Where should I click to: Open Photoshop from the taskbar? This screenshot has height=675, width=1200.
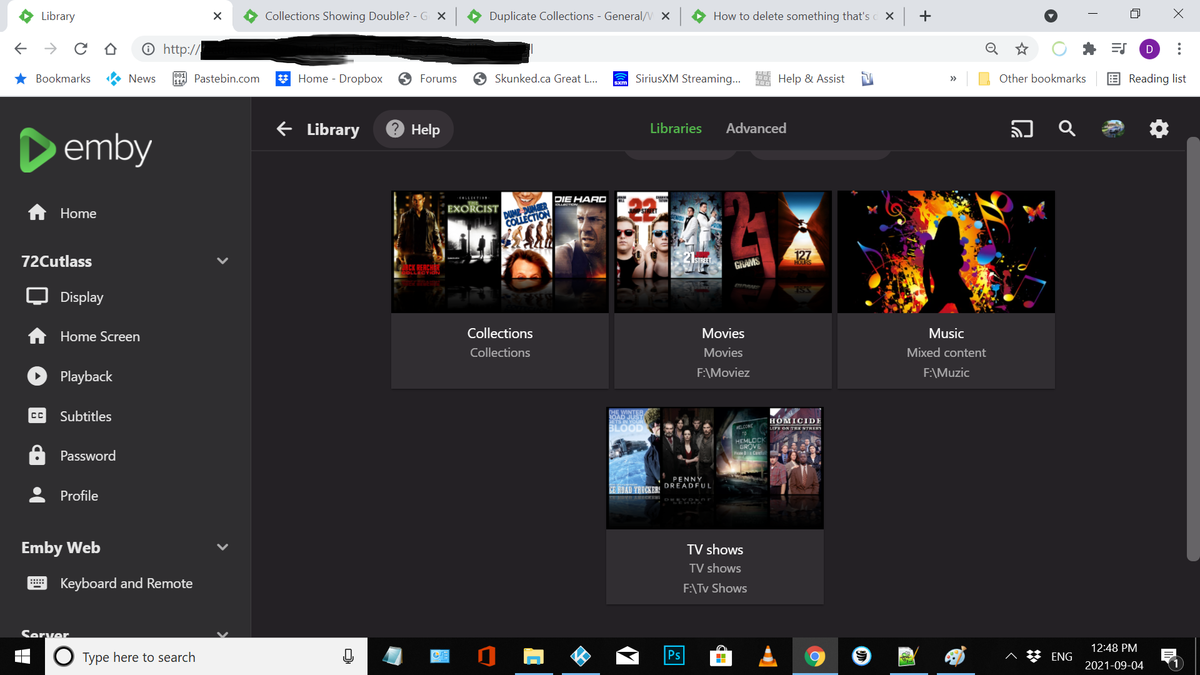(x=674, y=657)
